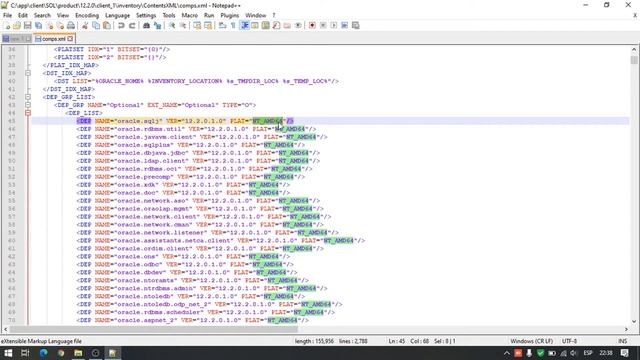
Task: Open the Windows Start menu
Action: point(8,353)
